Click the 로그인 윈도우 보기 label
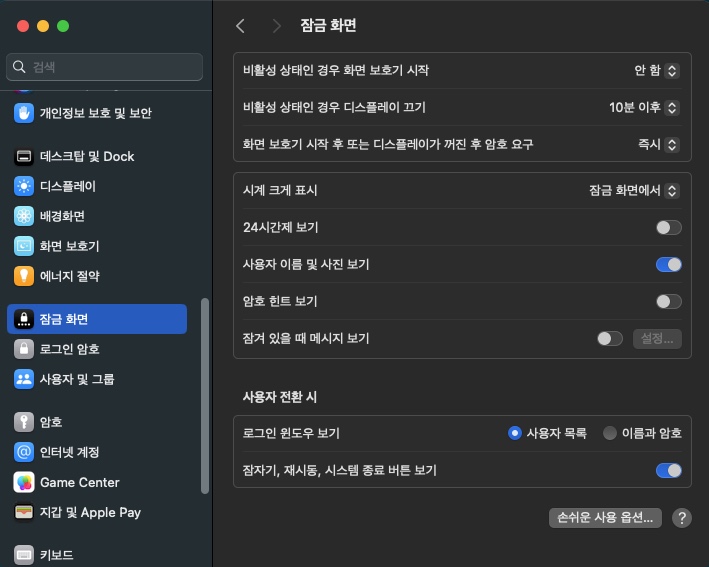This screenshot has width=709, height=567. tap(291, 433)
